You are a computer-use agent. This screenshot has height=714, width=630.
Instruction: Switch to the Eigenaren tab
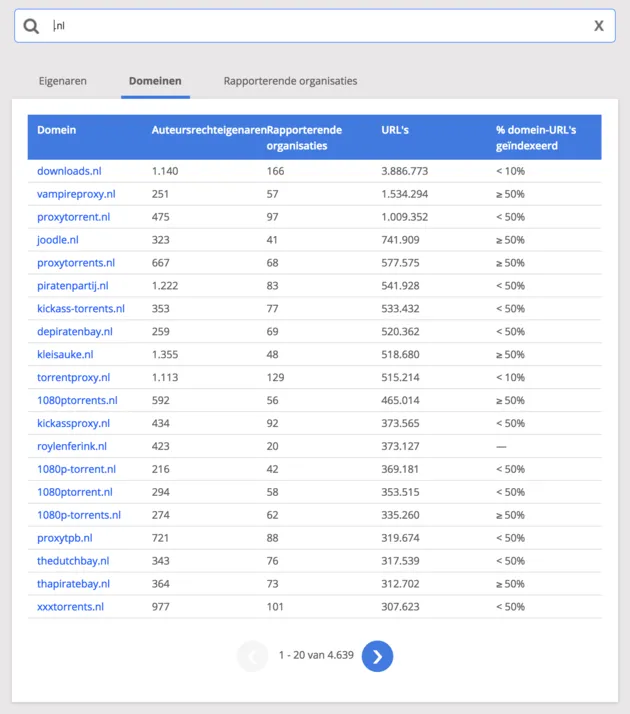62,81
